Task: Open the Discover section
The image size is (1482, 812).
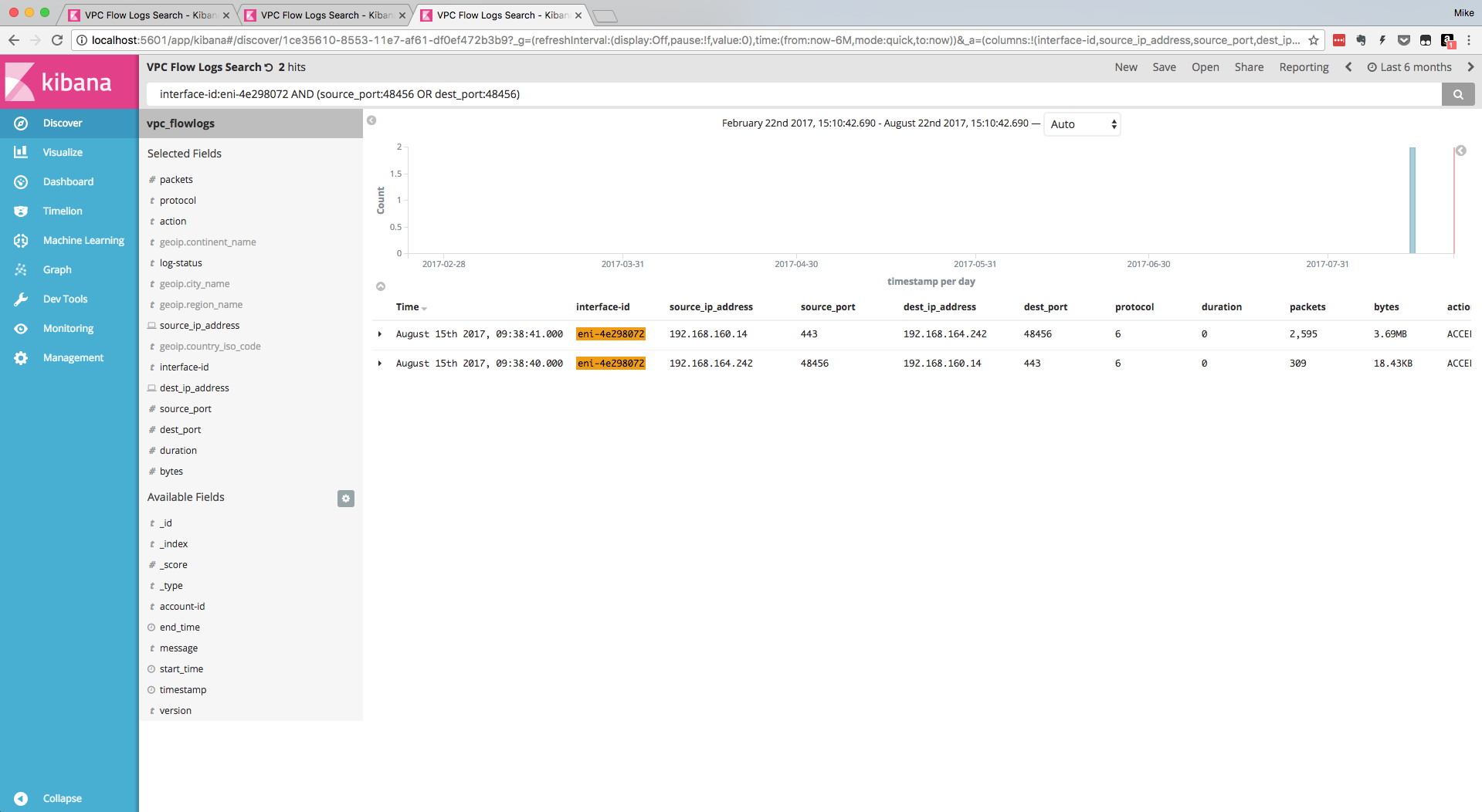Action: (69, 123)
